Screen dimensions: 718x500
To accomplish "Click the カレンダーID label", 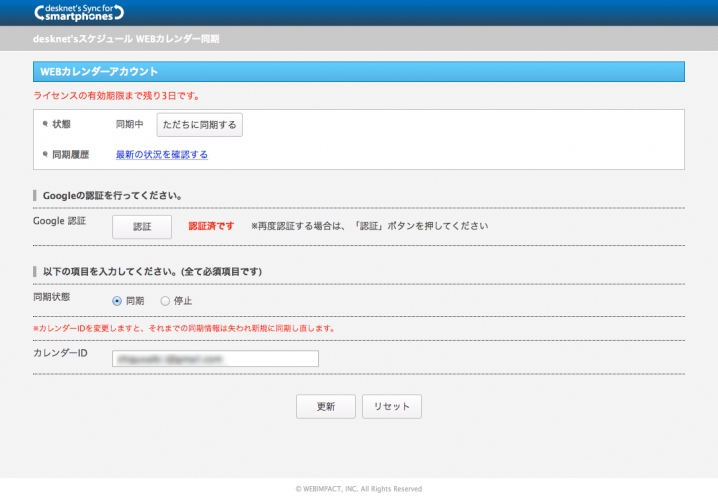I will (x=60, y=353).
